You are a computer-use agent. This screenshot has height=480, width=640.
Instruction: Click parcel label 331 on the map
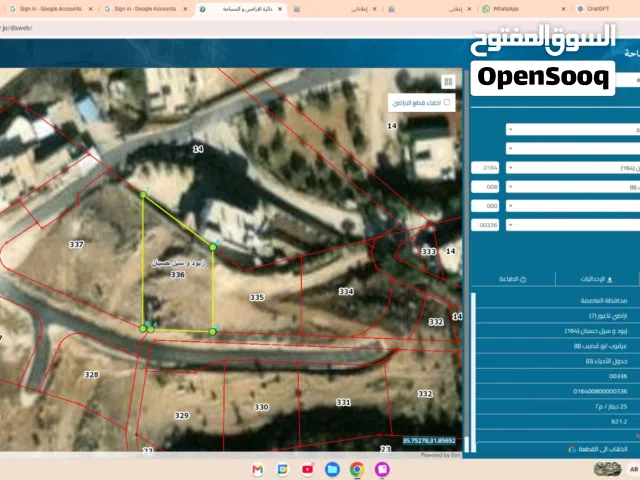[343, 402]
